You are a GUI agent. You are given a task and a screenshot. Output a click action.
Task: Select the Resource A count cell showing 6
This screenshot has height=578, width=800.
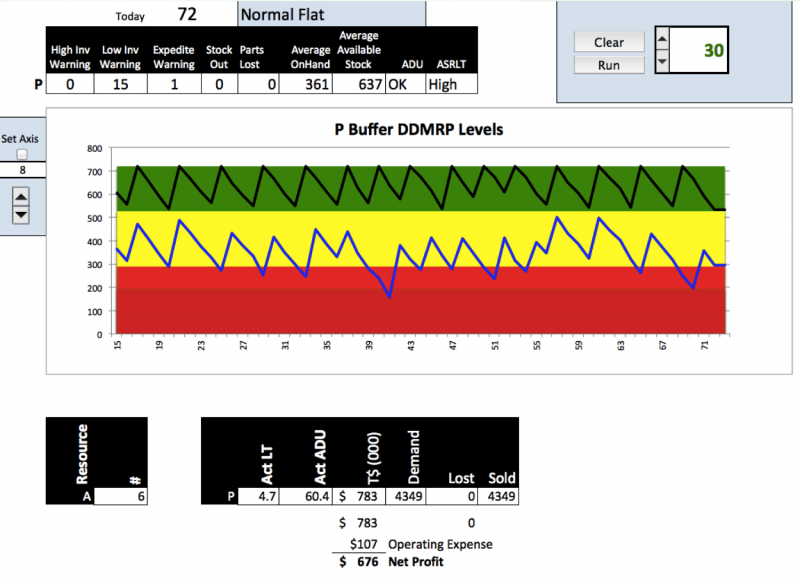[x=121, y=496]
